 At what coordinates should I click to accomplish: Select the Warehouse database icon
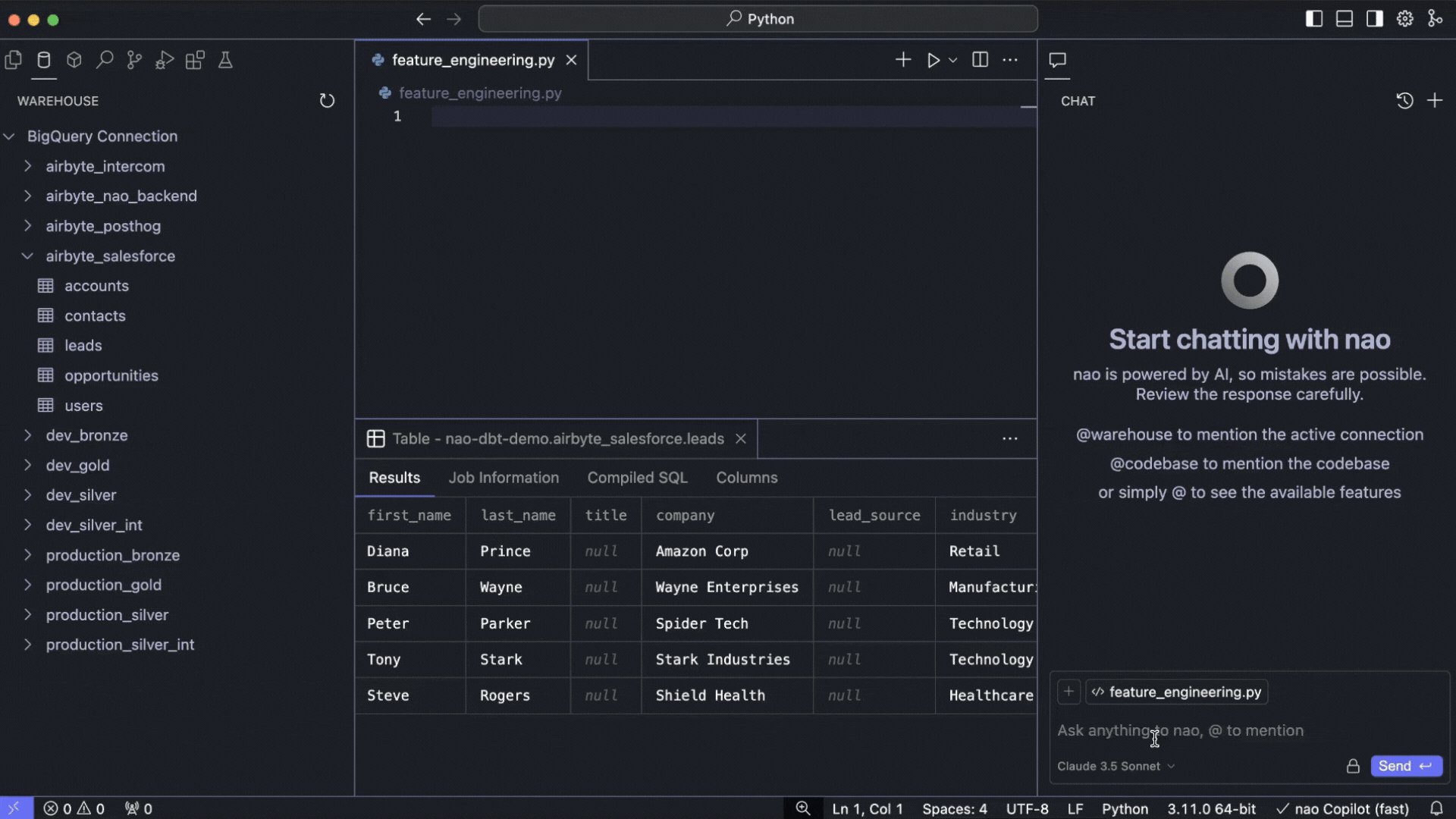point(44,60)
